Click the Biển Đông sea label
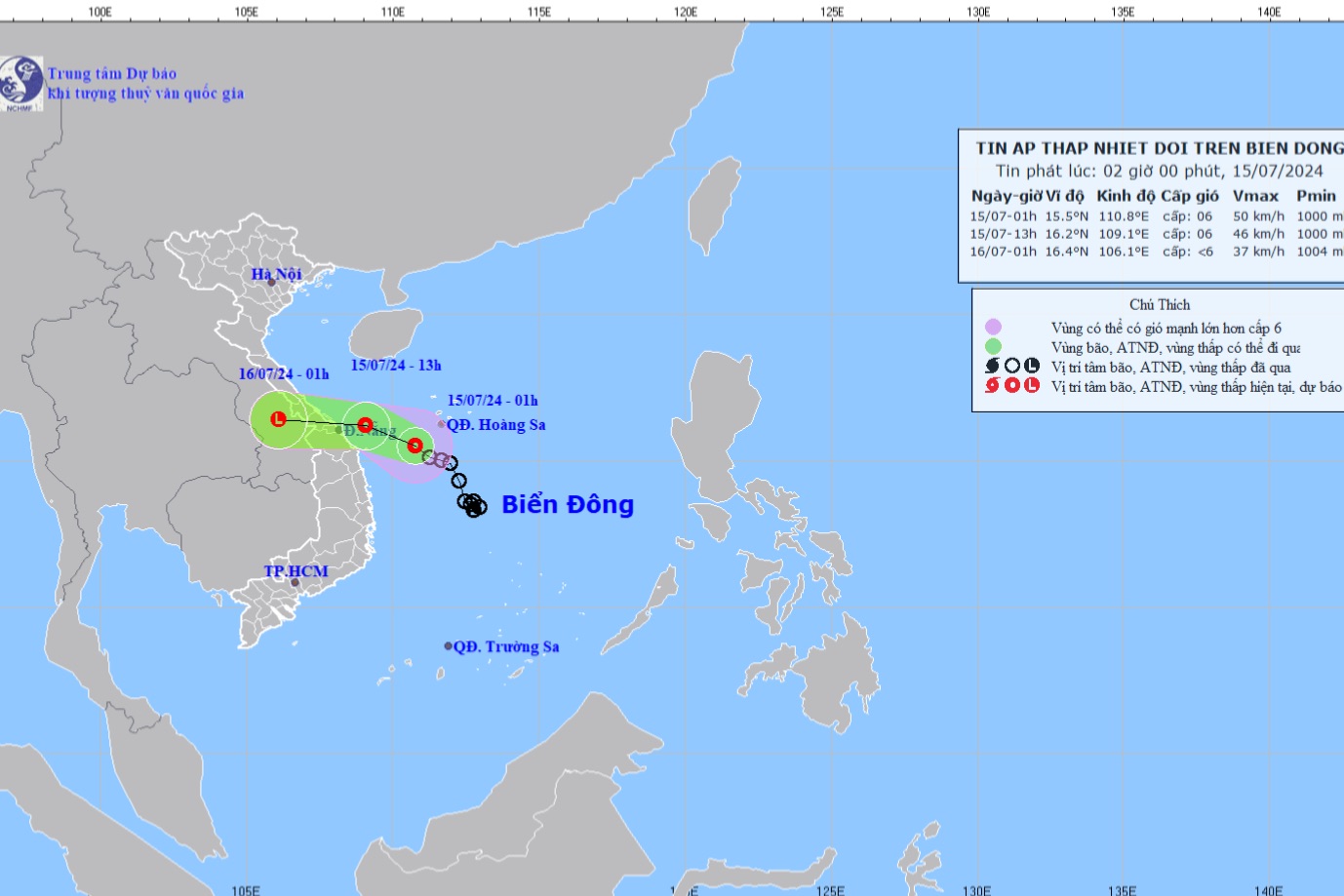The width and height of the screenshot is (1344, 896). point(568,504)
